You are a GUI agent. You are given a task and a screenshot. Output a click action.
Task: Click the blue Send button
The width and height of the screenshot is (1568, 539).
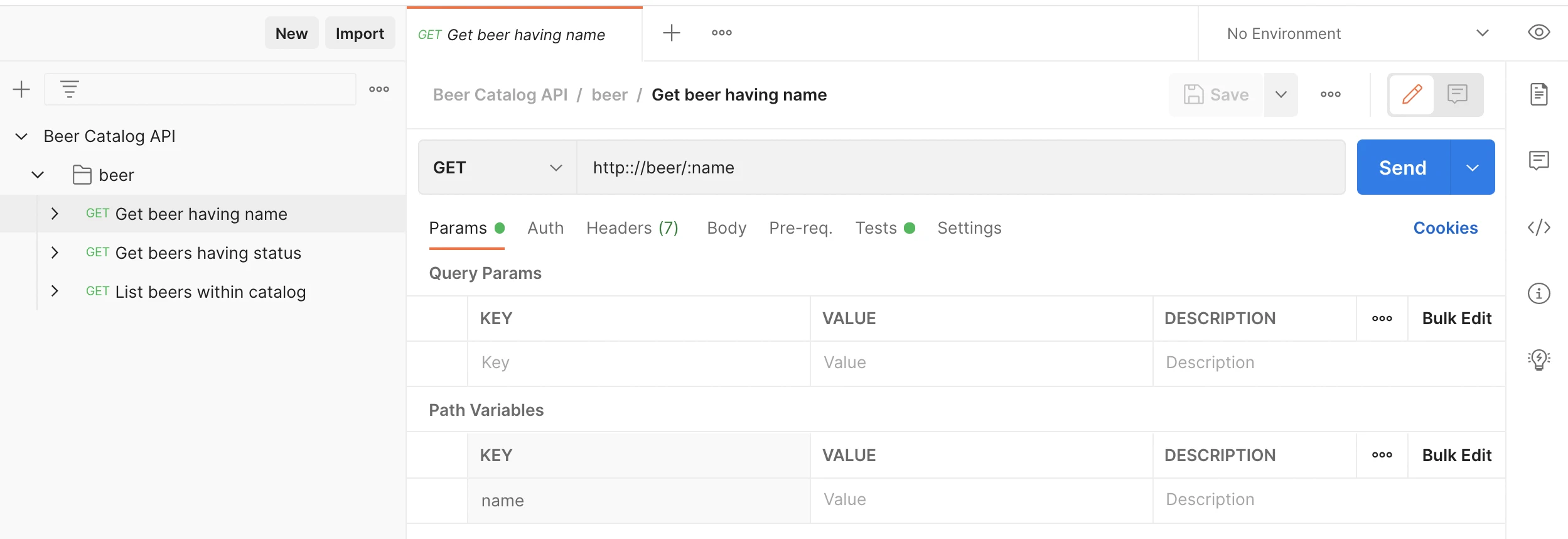tap(1403, 168)
